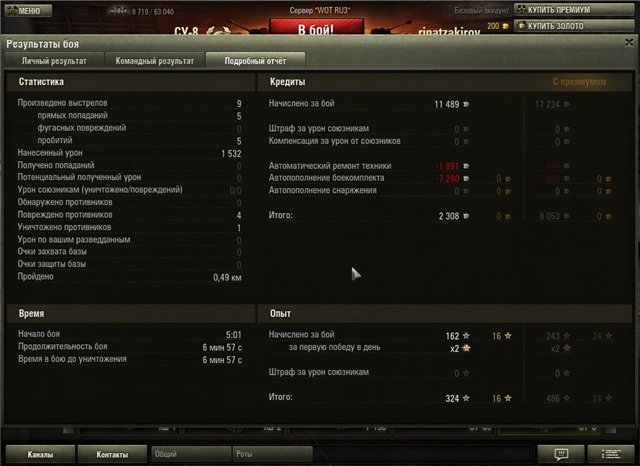Select the Подробный отчёт tab
Viewport: 640px width, 466px height.
click(255, 61)
